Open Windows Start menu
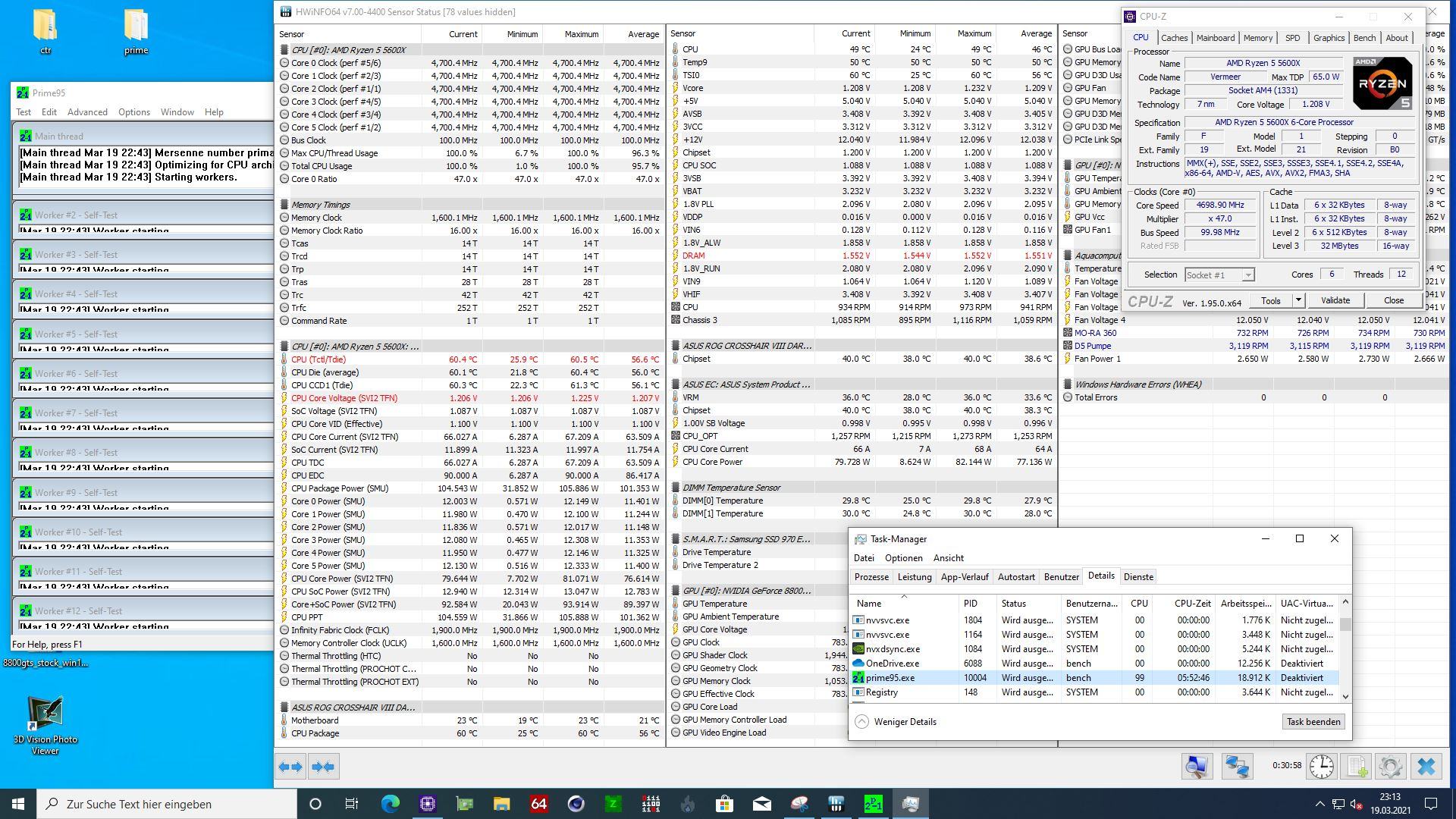This screenshot has height=819, width=1456. coord(18,804)
